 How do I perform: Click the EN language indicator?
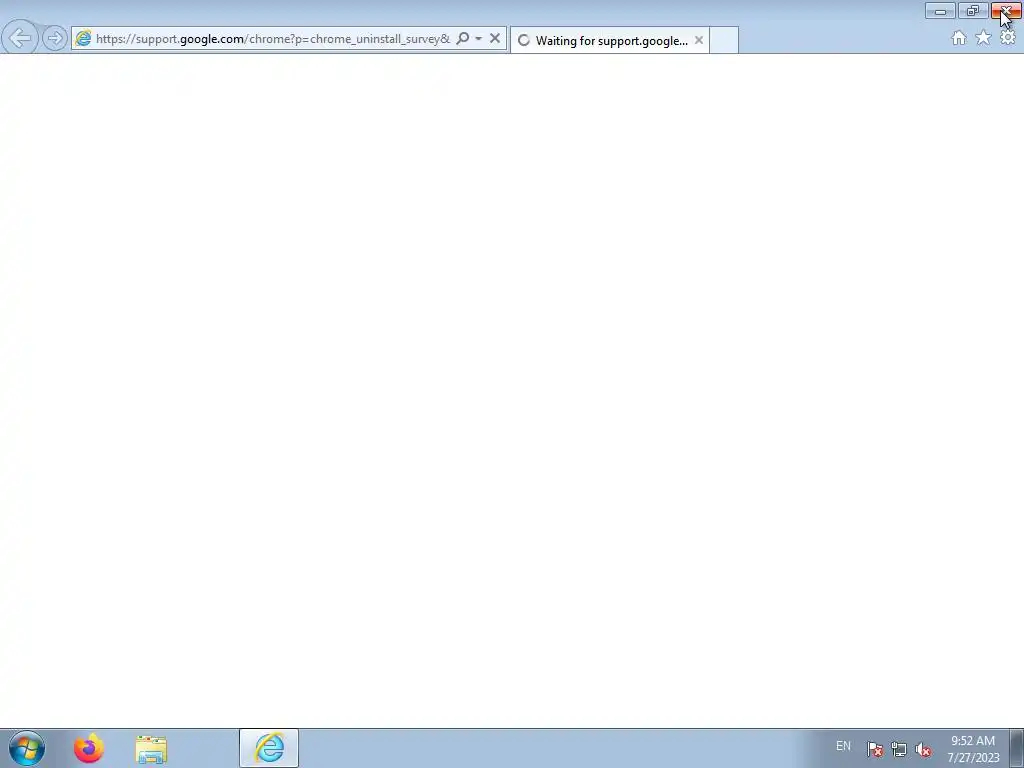click(x=843, y=746)
